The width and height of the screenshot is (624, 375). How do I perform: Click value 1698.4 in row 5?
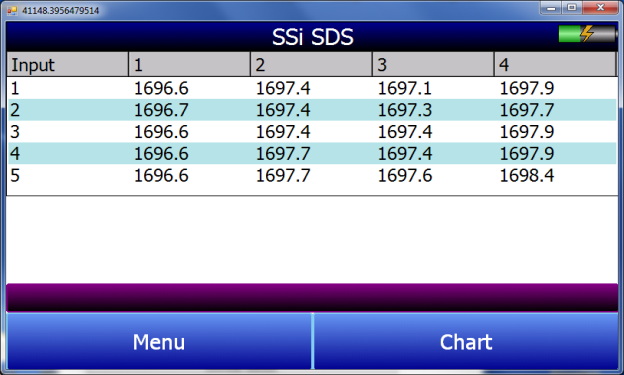526,176
